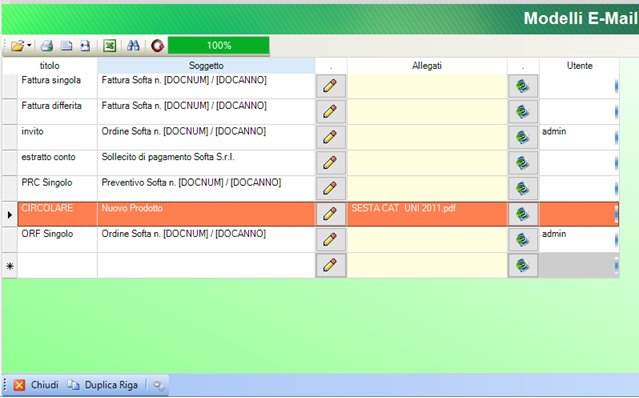The image size is (639, 398).
Task: Click the attachment icon for invito row
Action: 523,137
